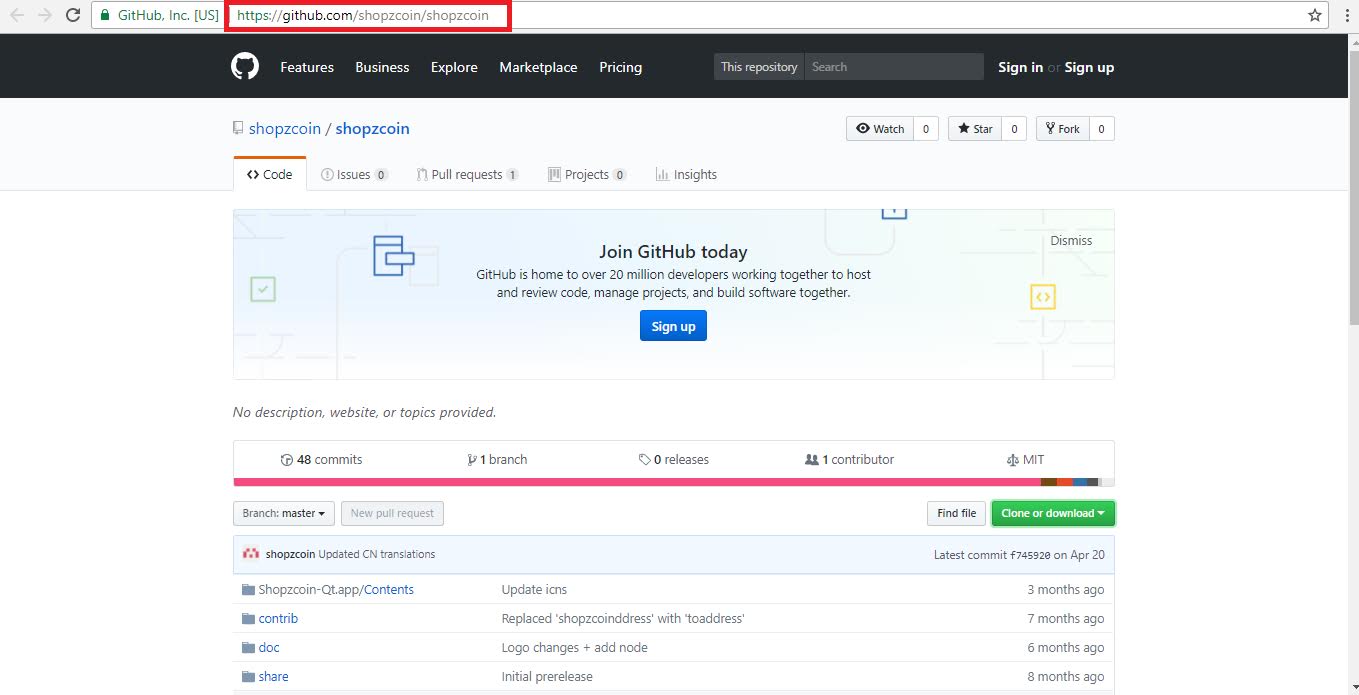Bookmark page with the star icon
Image resolution: width=1359 pixels, height=695 pixels.
[1315, 15]
